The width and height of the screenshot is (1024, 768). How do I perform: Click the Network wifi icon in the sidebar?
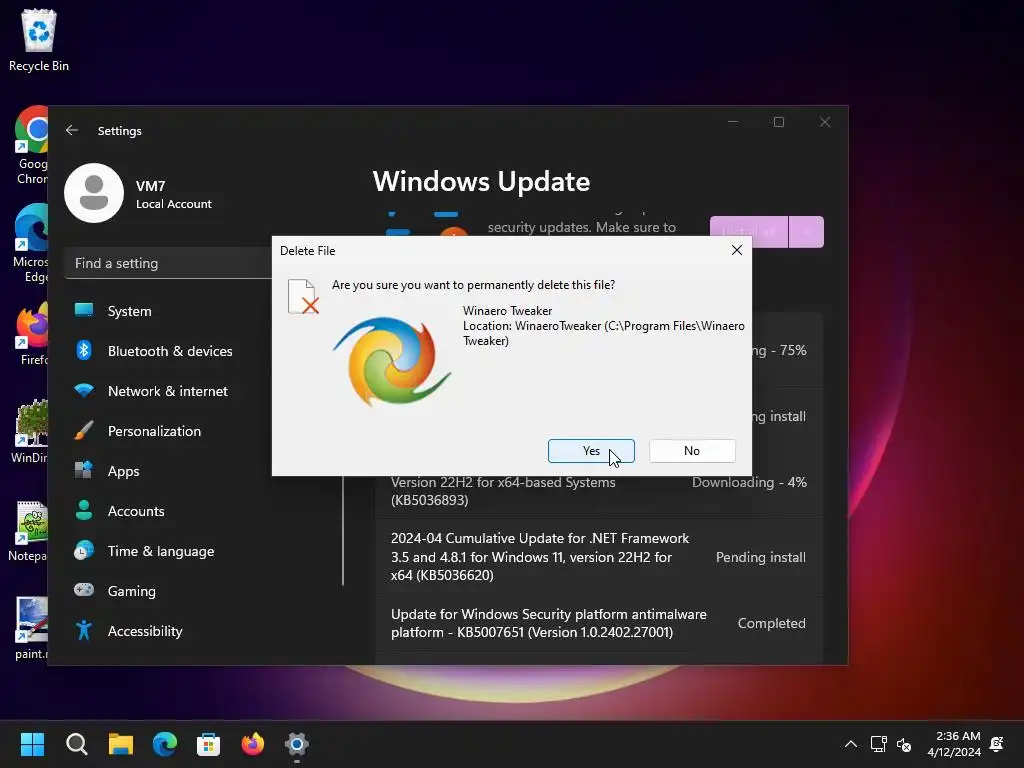pos(84,391)
